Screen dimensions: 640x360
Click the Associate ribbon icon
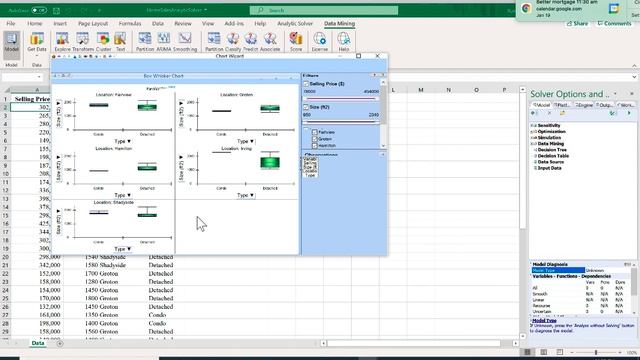click(270, 42)
